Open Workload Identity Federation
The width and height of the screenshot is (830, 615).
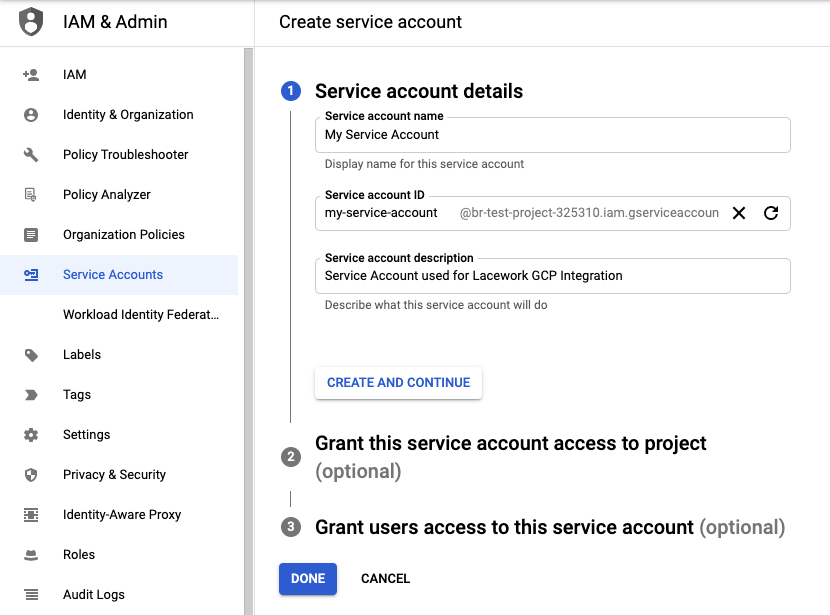(x=139, y=314)
